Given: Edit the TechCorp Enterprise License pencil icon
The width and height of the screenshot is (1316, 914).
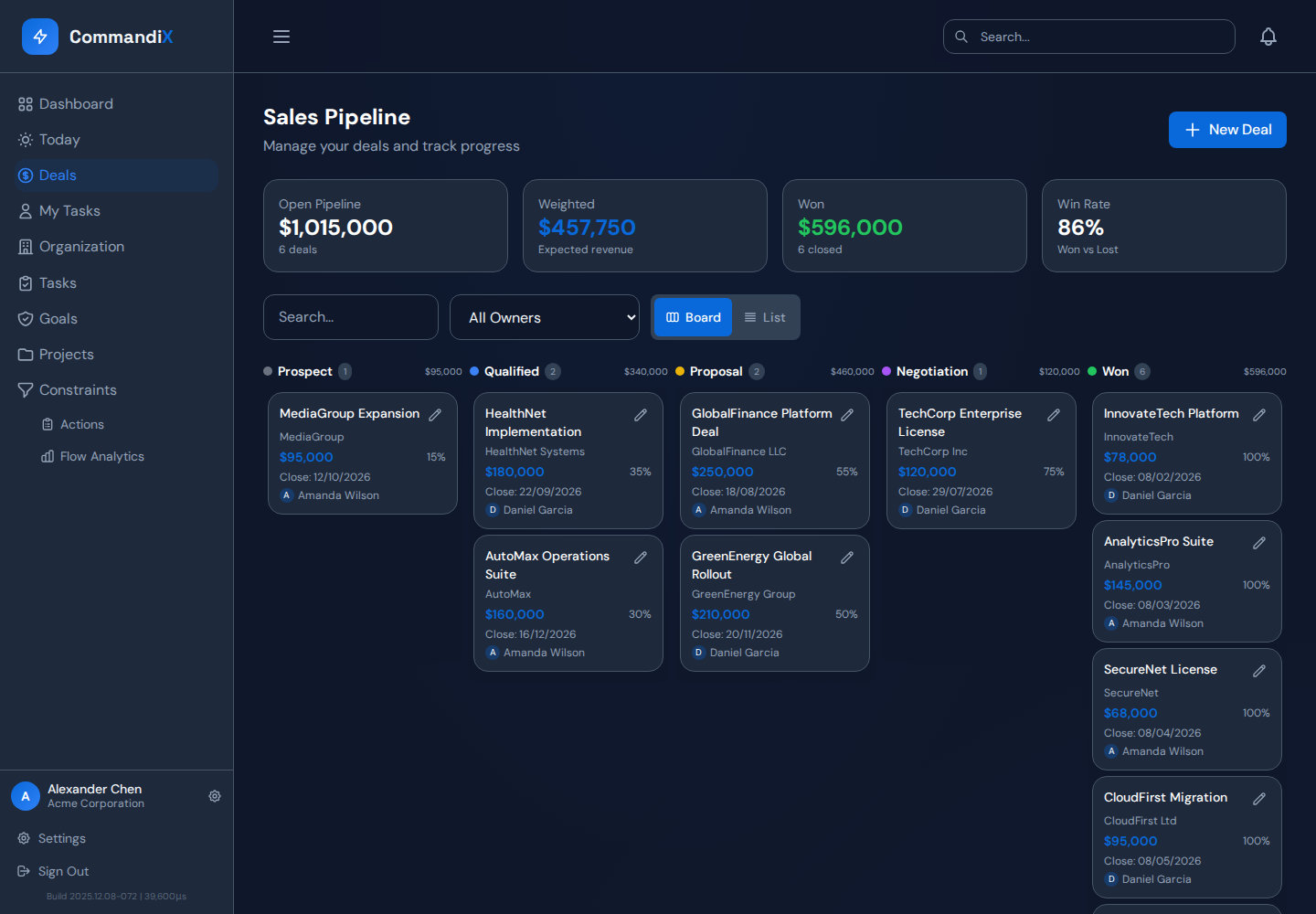Looking at the screenshot, I should 1054,415.
